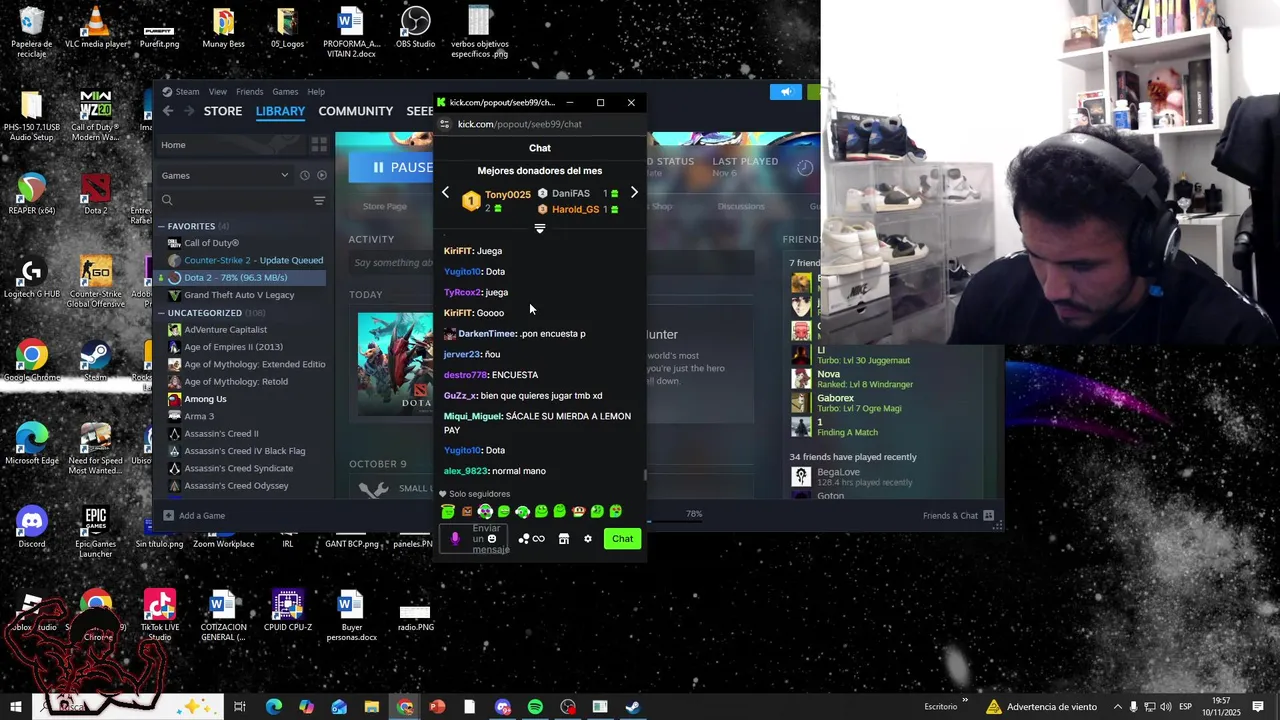This screenshot has width=1280, height=720.
Task: Open CPUID CPU-Z desktop shortcut
Action: click(287, 610)
